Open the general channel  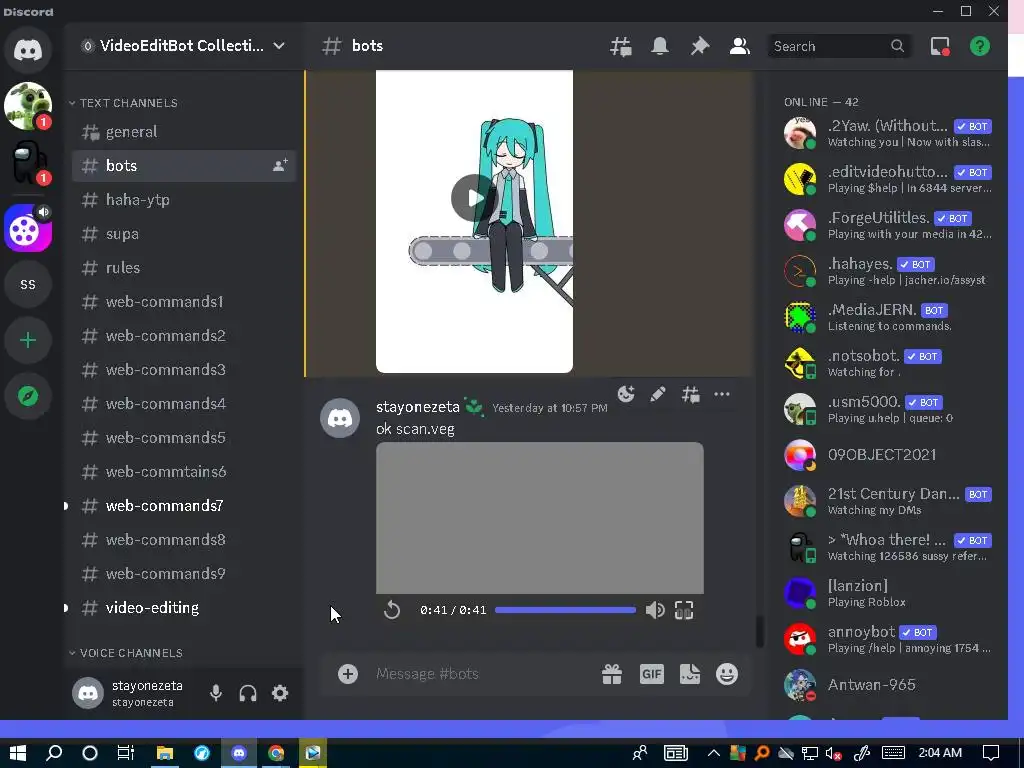click(x=184, y=132)
